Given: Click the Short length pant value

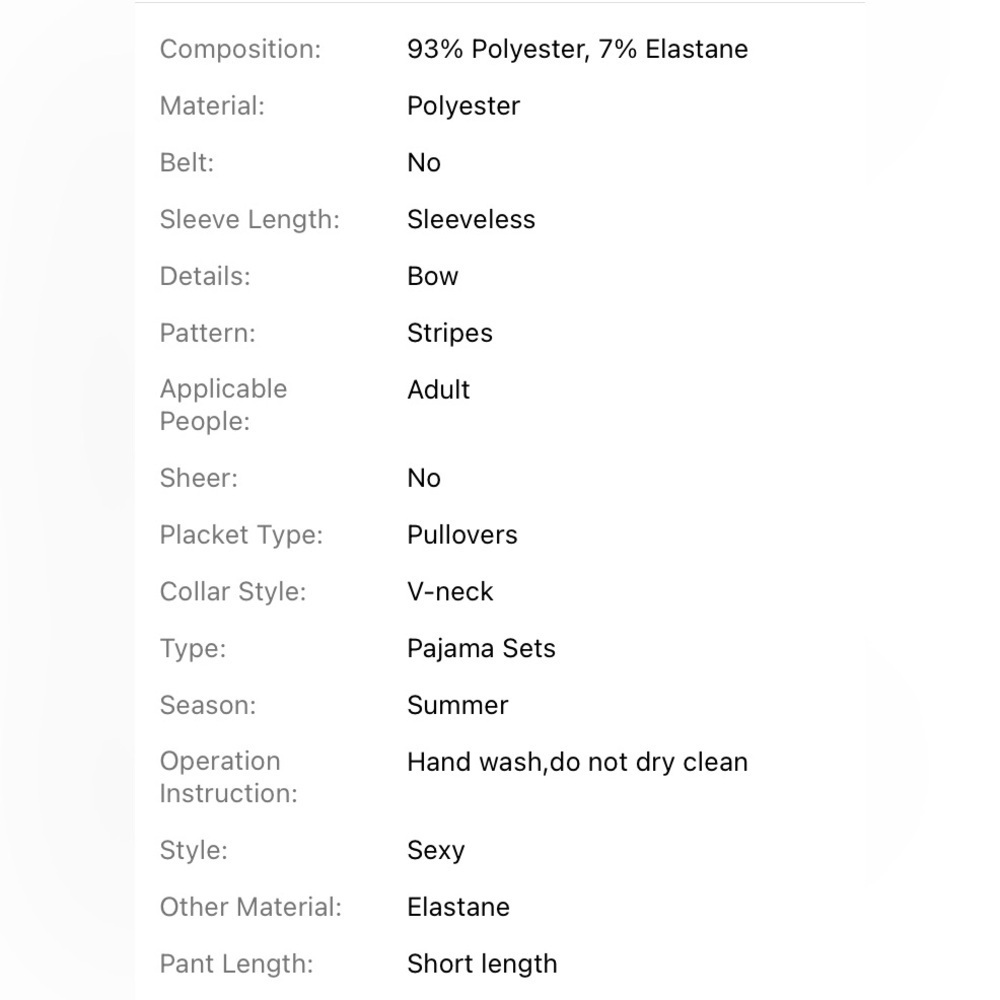Looking at the screenshot, I should tap(482, 964).
